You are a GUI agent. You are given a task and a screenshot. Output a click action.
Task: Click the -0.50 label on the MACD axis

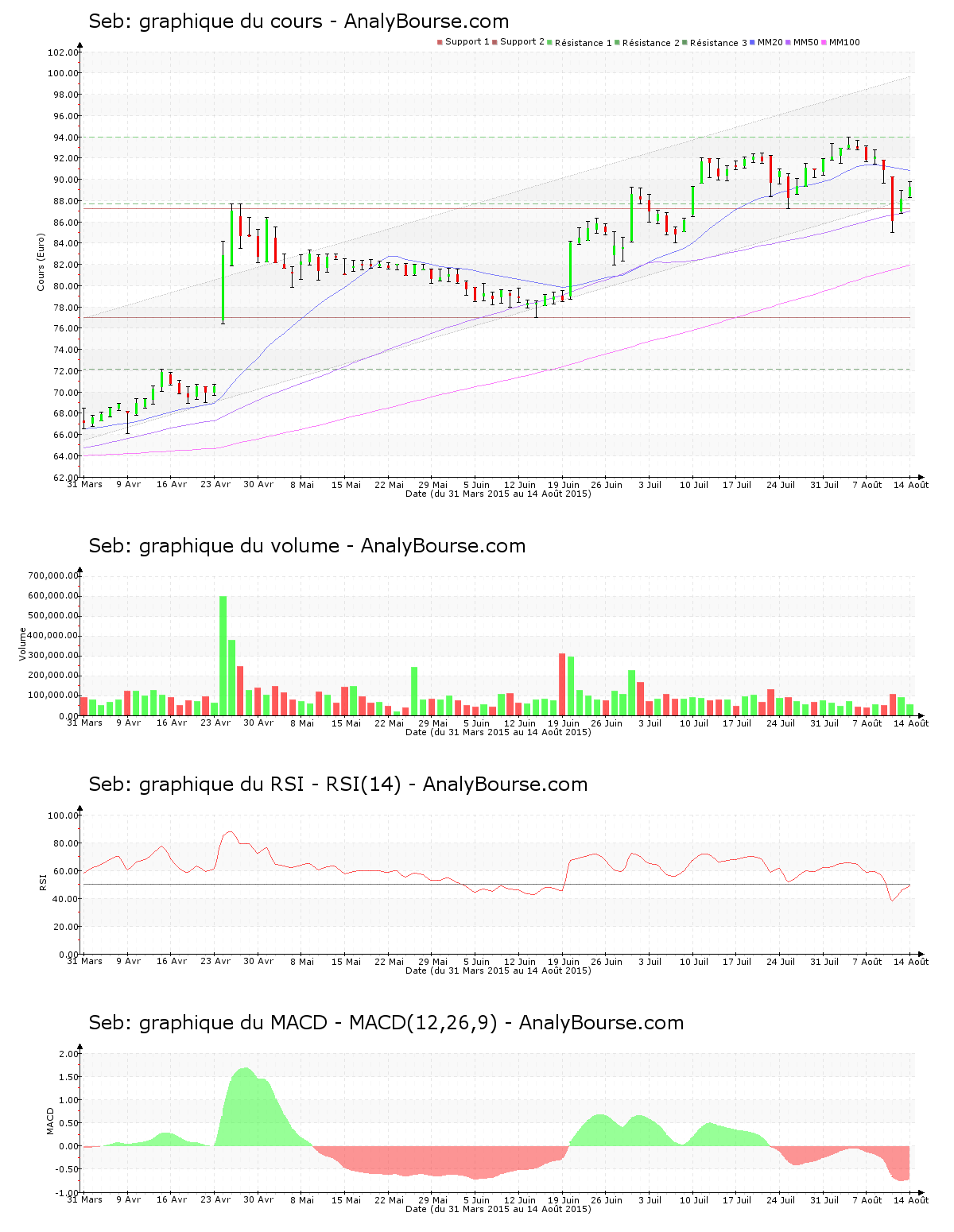(x=67, y=1169)
